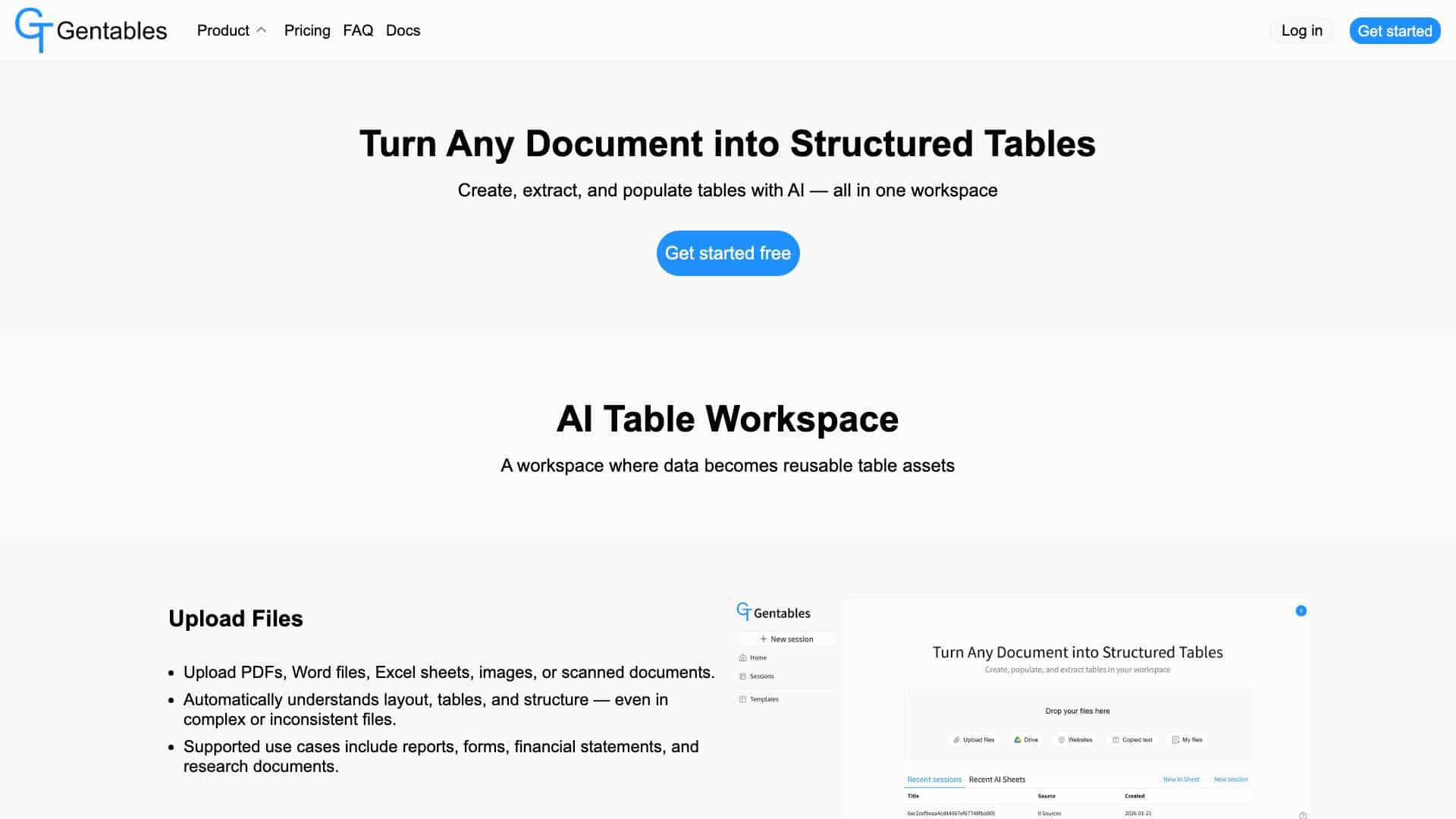Click the blue user avatar in the preview
The width and height of the screenshot is (1456, 819).
point(1301,611)
